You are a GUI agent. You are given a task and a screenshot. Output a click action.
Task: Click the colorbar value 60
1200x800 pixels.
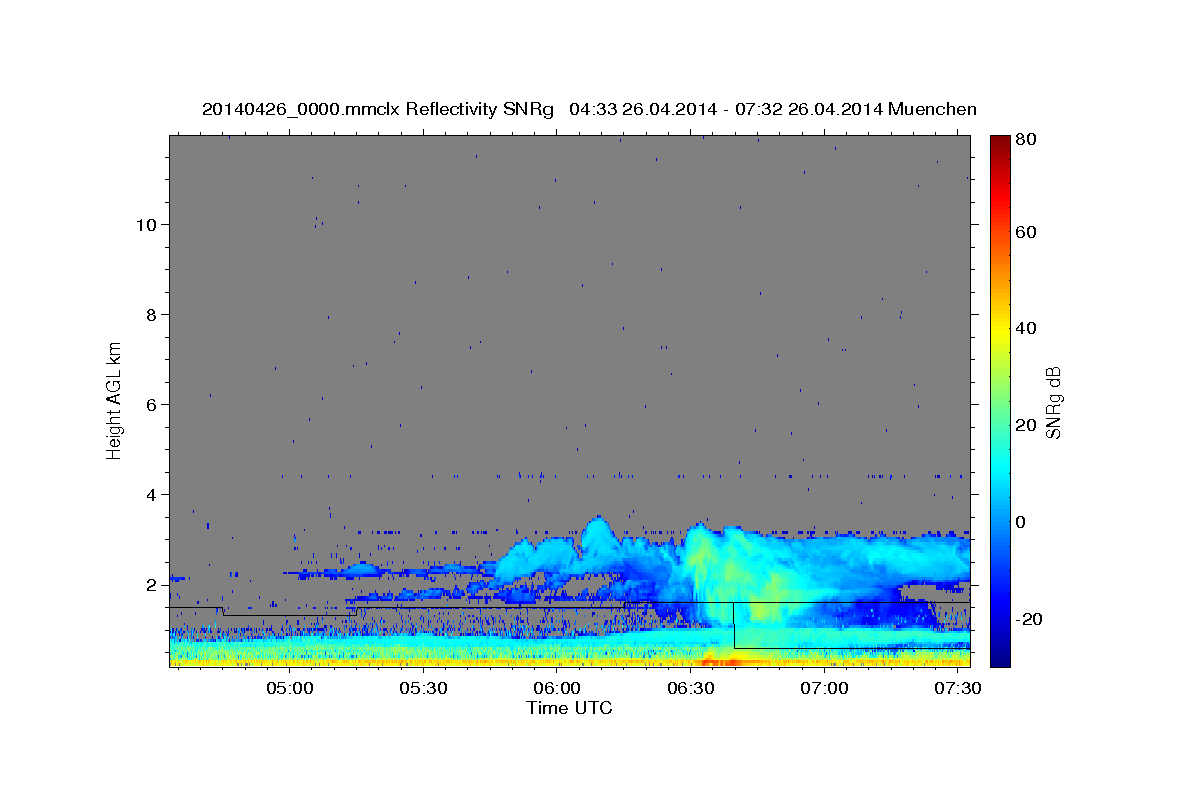1025,232
